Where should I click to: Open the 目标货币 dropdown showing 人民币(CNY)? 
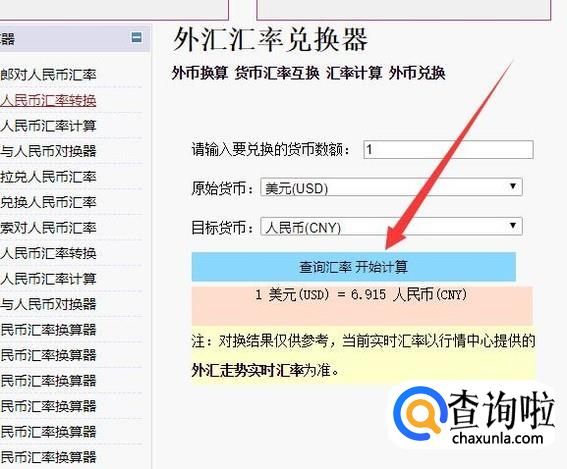(391, 227)
